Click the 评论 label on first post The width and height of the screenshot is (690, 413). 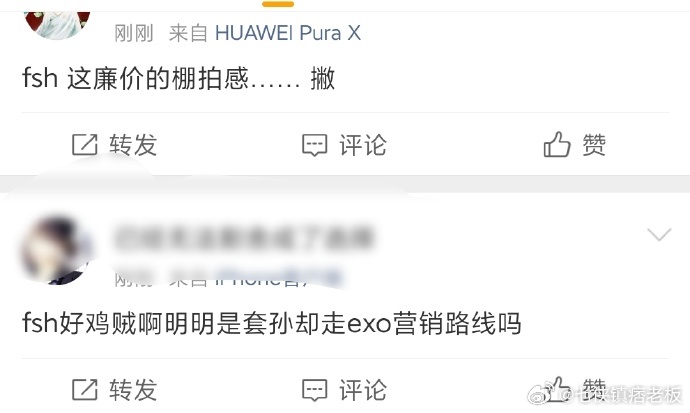click(x=363, y=145)
